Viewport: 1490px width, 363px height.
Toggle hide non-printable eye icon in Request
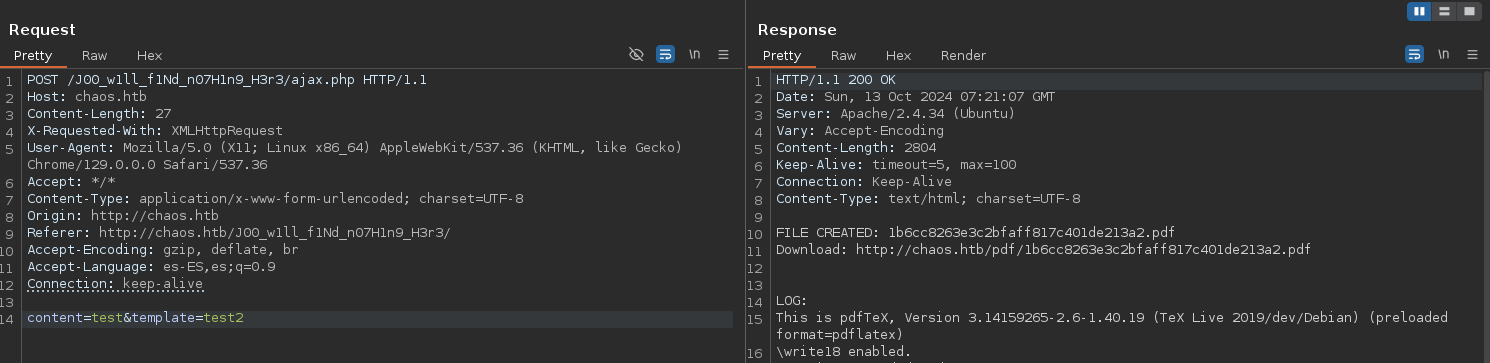pos(636,55)
